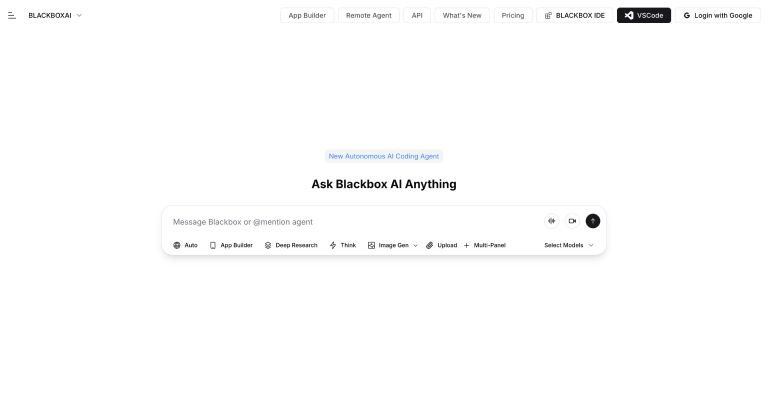Enable Deep Research mode

click(291, 245)
